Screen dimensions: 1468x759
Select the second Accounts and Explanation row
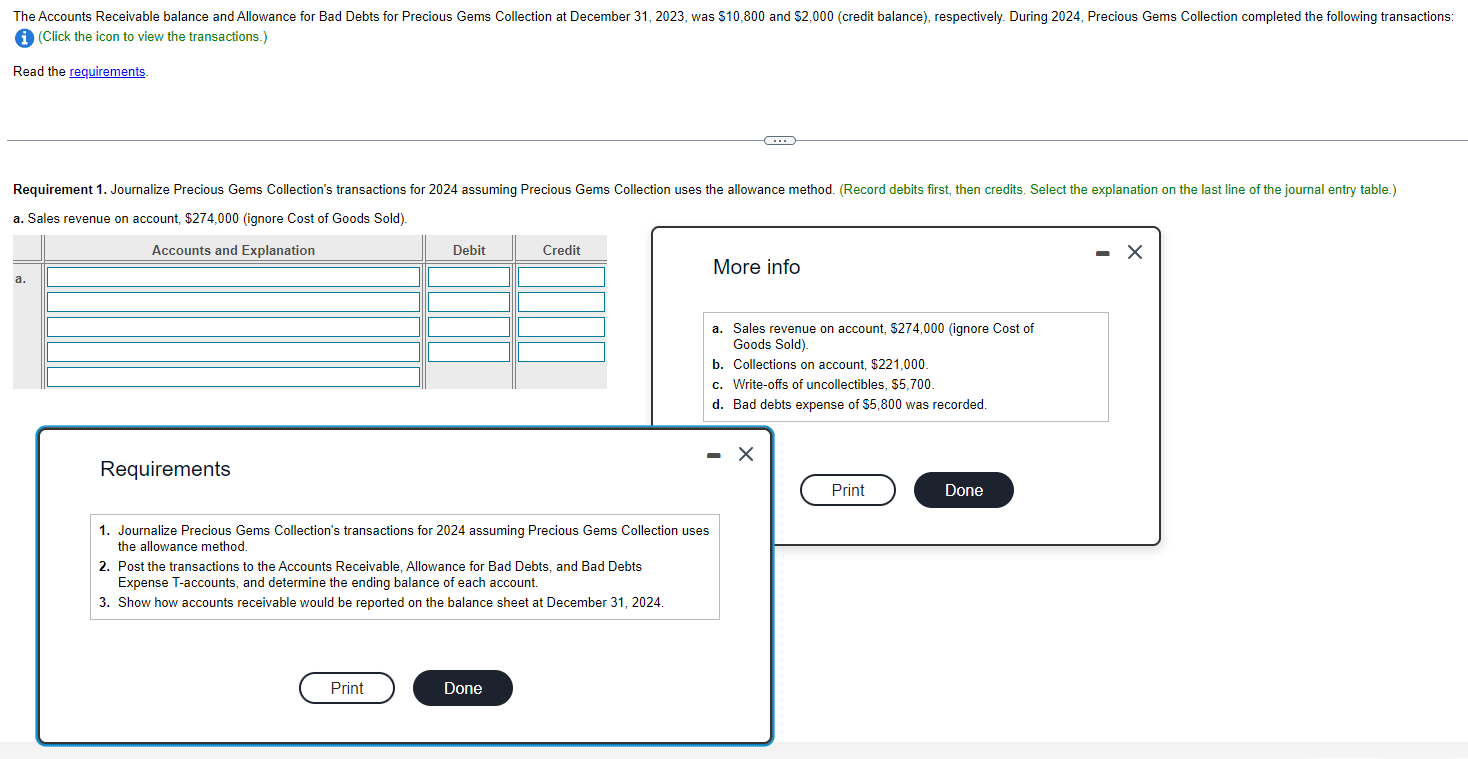coord(232,301)
